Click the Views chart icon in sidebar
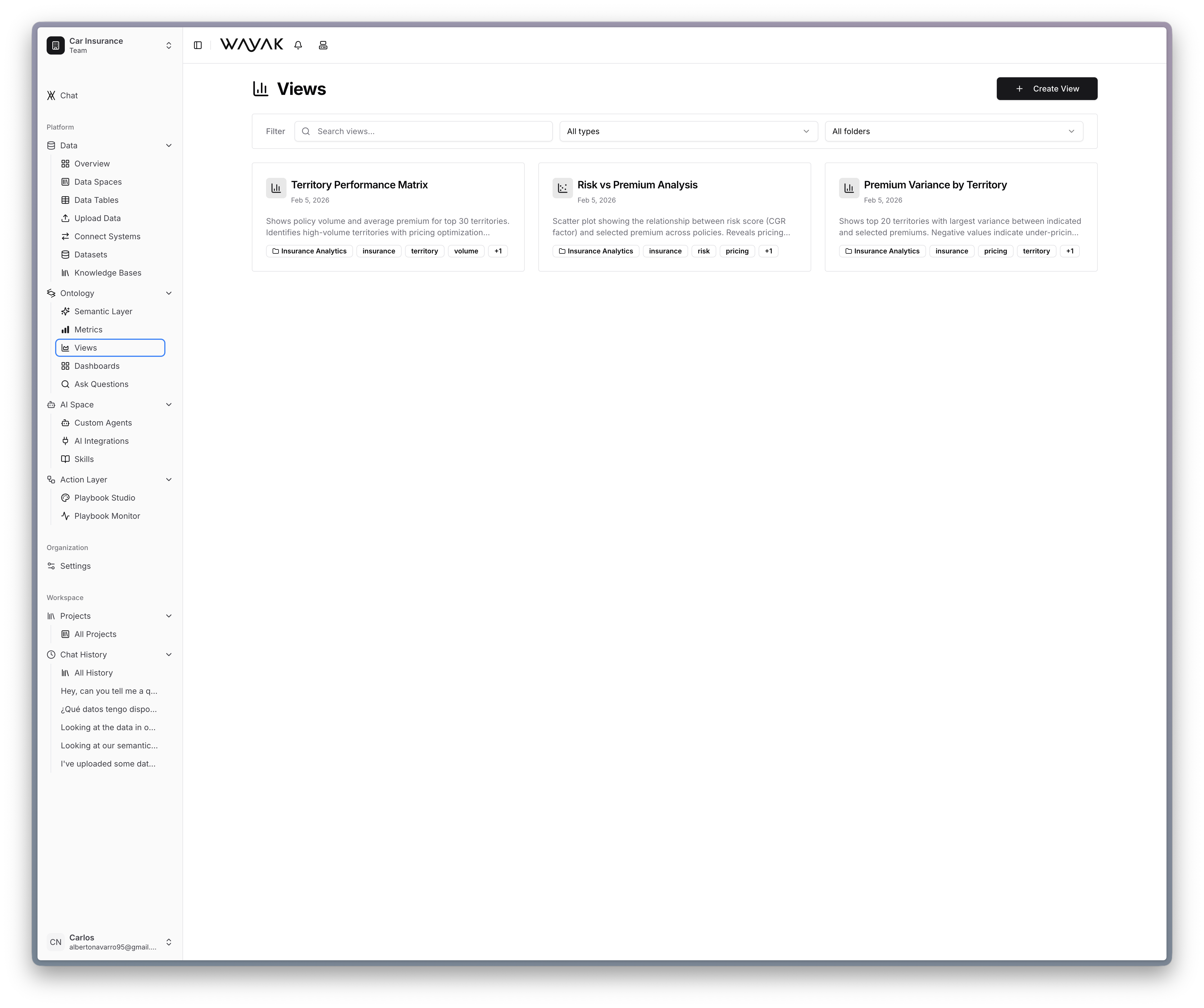Viewport: 1204px width, 1008px height. [x=65, y=348]
